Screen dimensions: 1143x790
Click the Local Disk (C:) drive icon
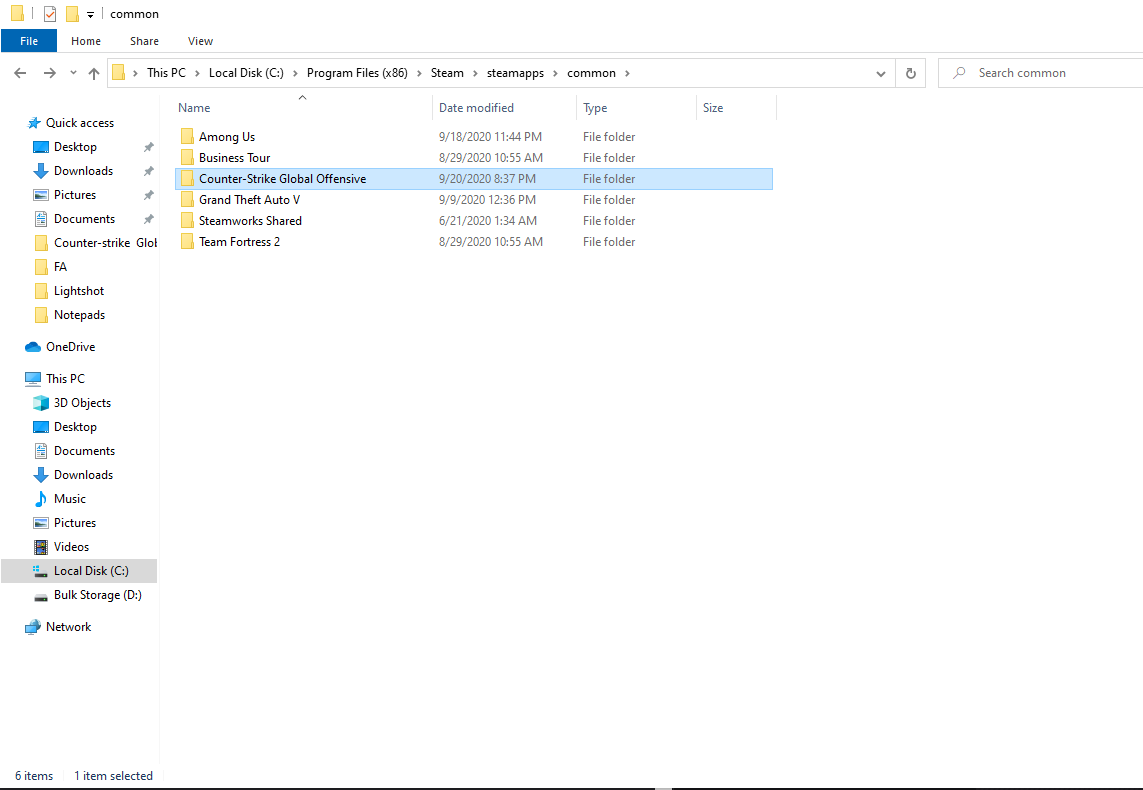(x=41, y=571)
